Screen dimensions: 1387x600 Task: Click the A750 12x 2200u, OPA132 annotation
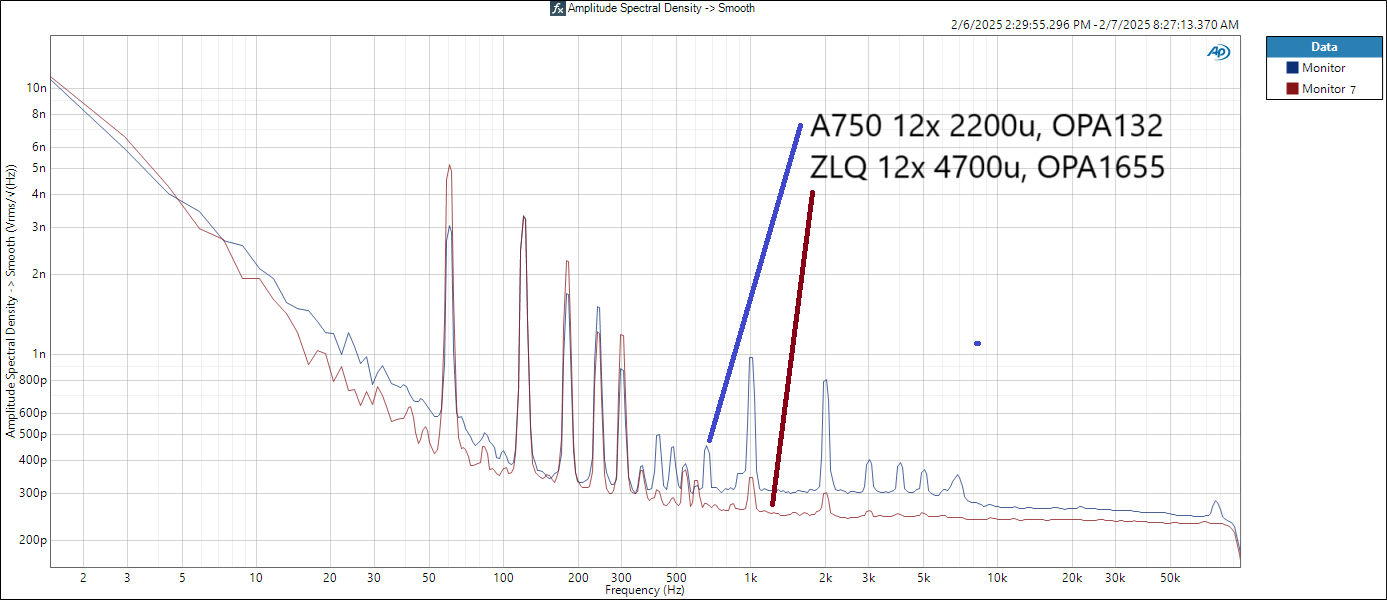click(987, 127)
